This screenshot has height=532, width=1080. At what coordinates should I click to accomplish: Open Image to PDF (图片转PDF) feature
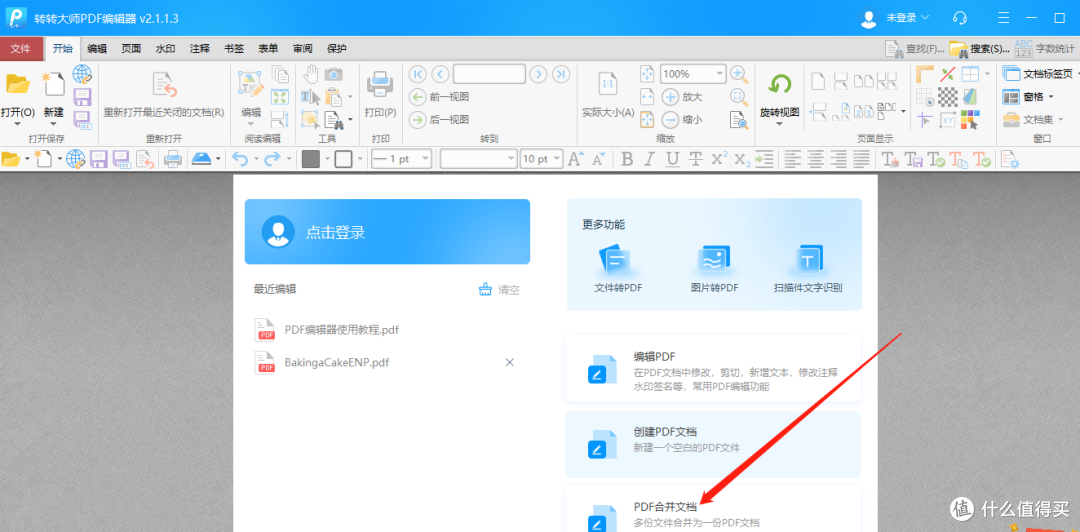[x=714, y=268]
